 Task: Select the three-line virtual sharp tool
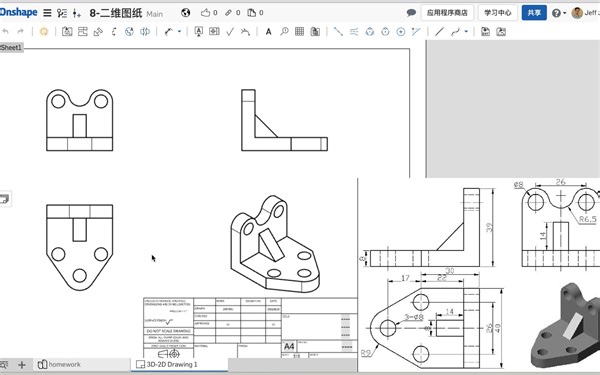(354, 31)
